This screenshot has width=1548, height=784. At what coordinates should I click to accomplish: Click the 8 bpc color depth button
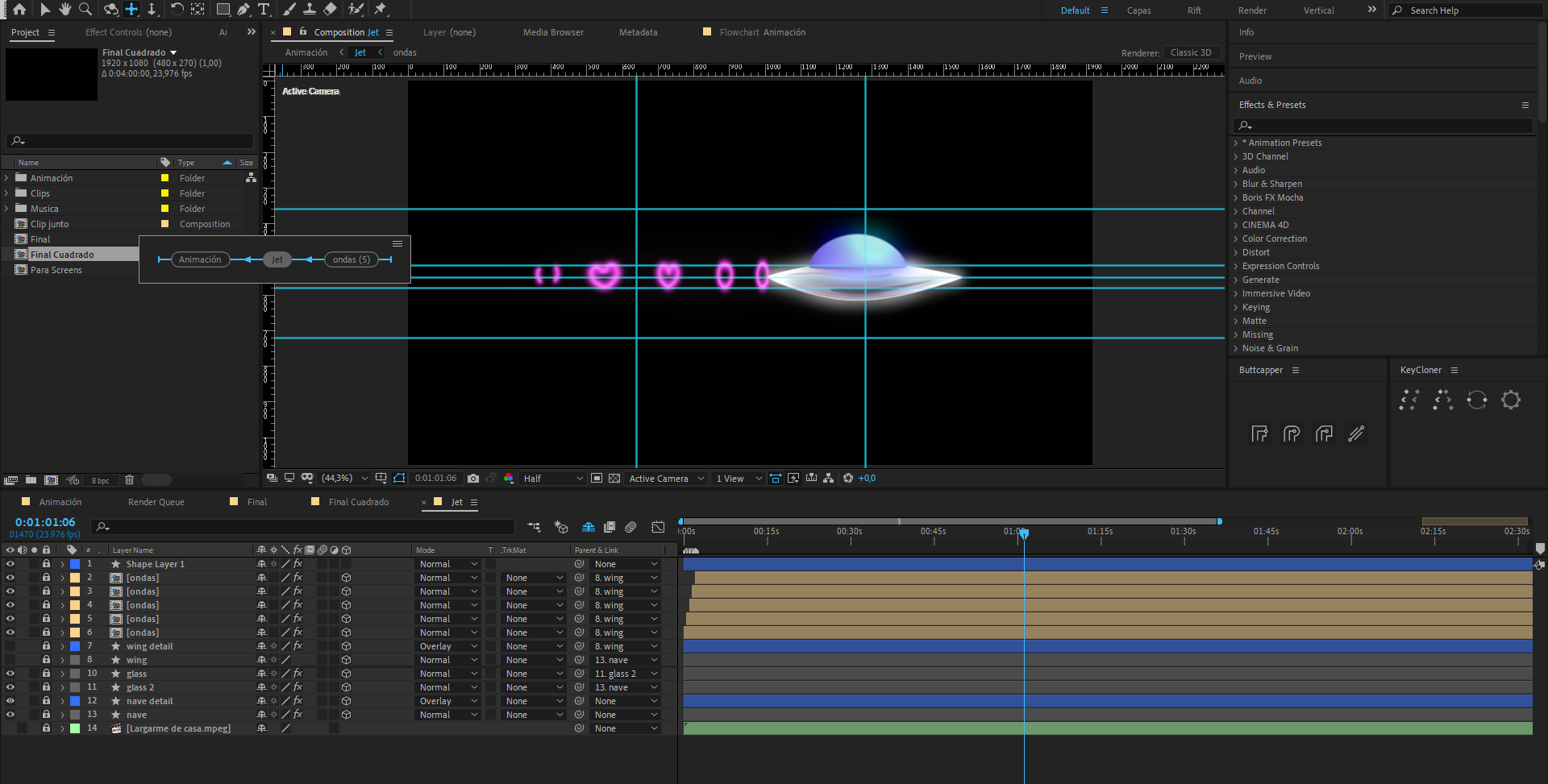pyautogui.click(x=100, y=480)
